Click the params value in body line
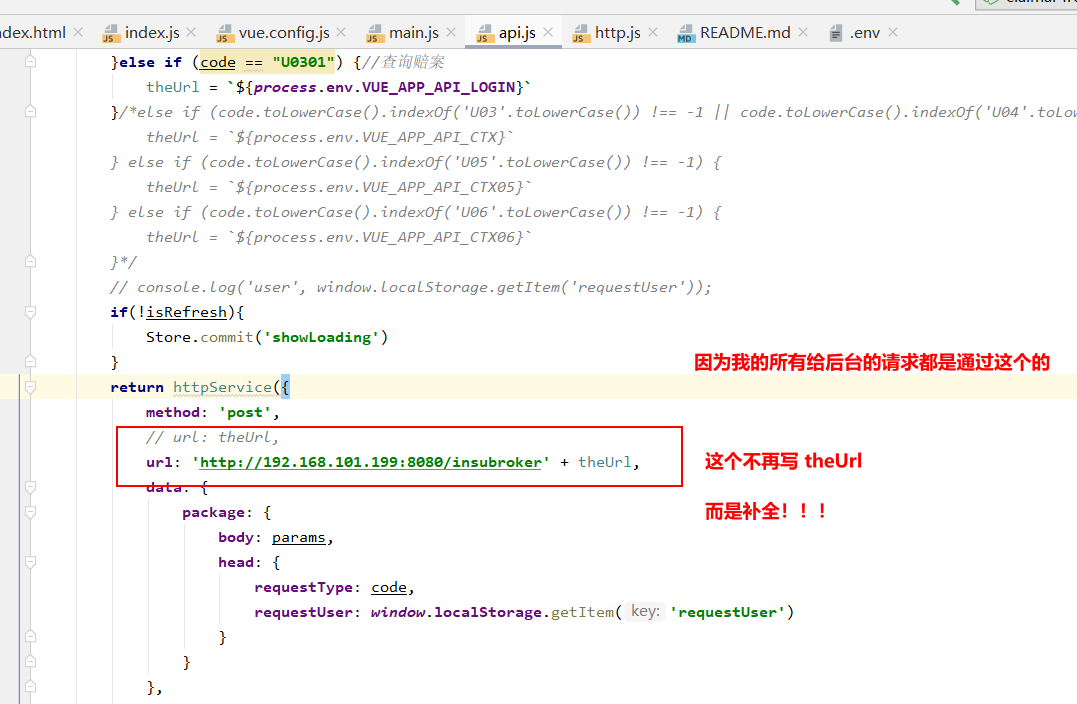The image size is (1077, 704). point(298,538)
